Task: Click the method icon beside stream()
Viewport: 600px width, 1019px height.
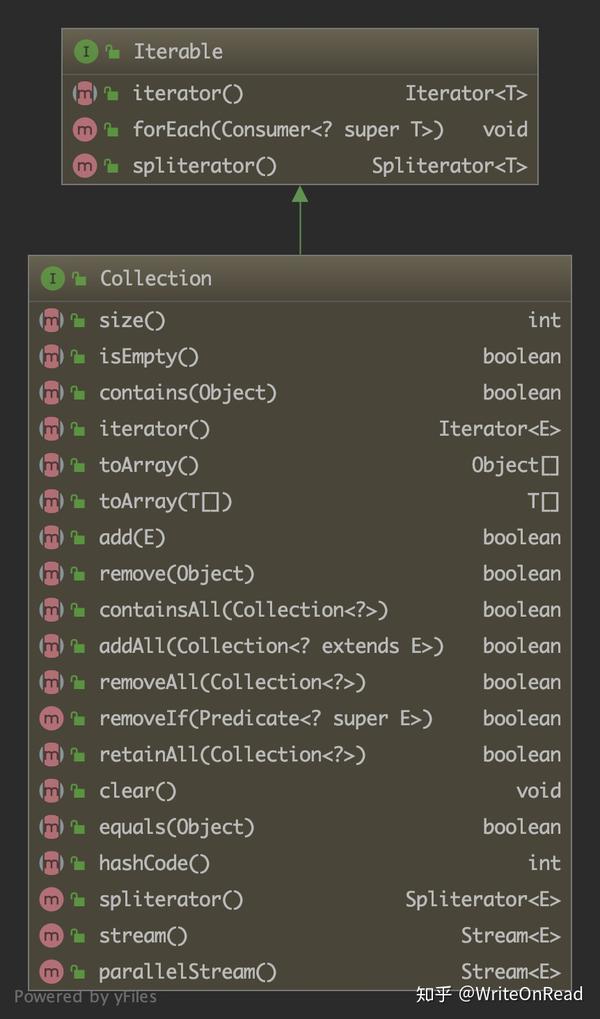Action: pyautogui.click(x=51, y=936)
